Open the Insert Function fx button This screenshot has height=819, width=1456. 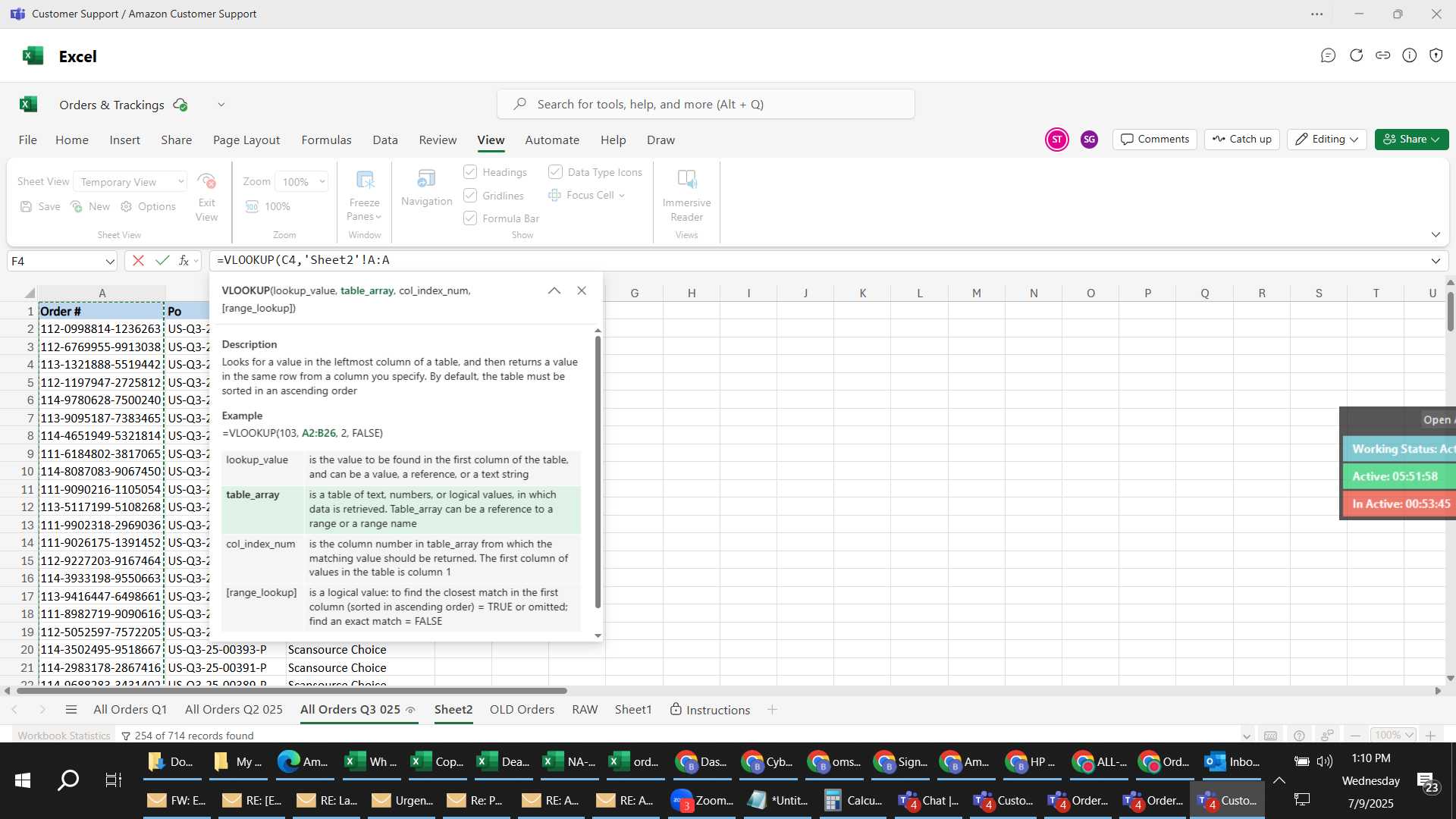[184, 260]
